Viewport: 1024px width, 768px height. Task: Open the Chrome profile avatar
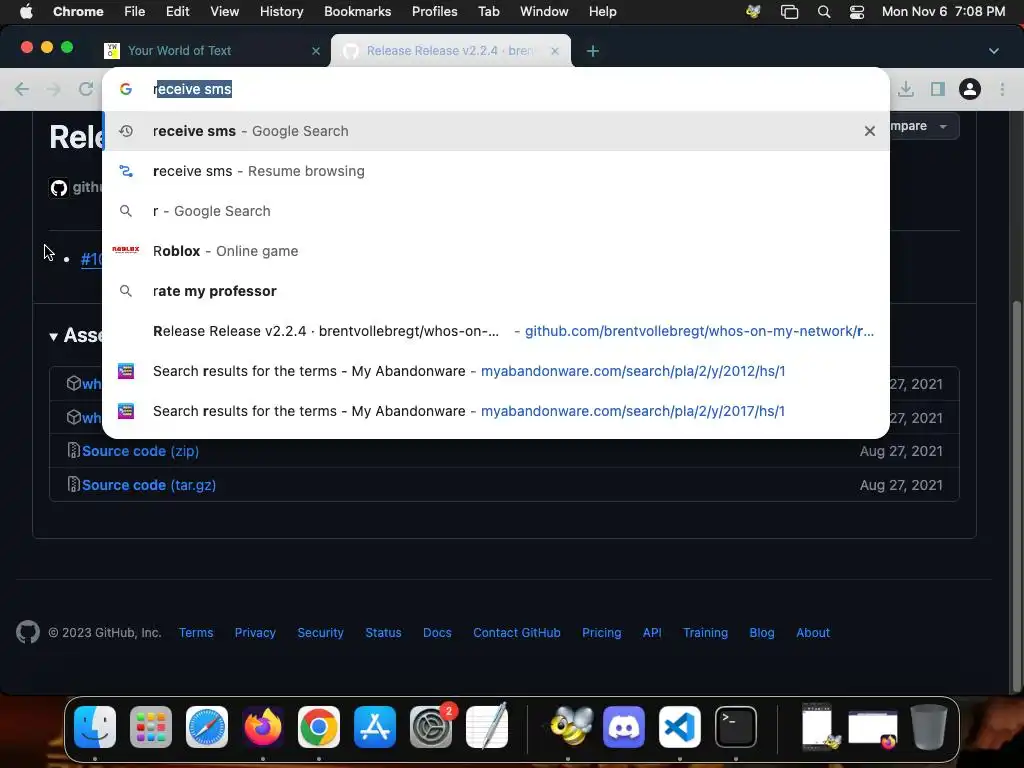click(x=970, y=89)
